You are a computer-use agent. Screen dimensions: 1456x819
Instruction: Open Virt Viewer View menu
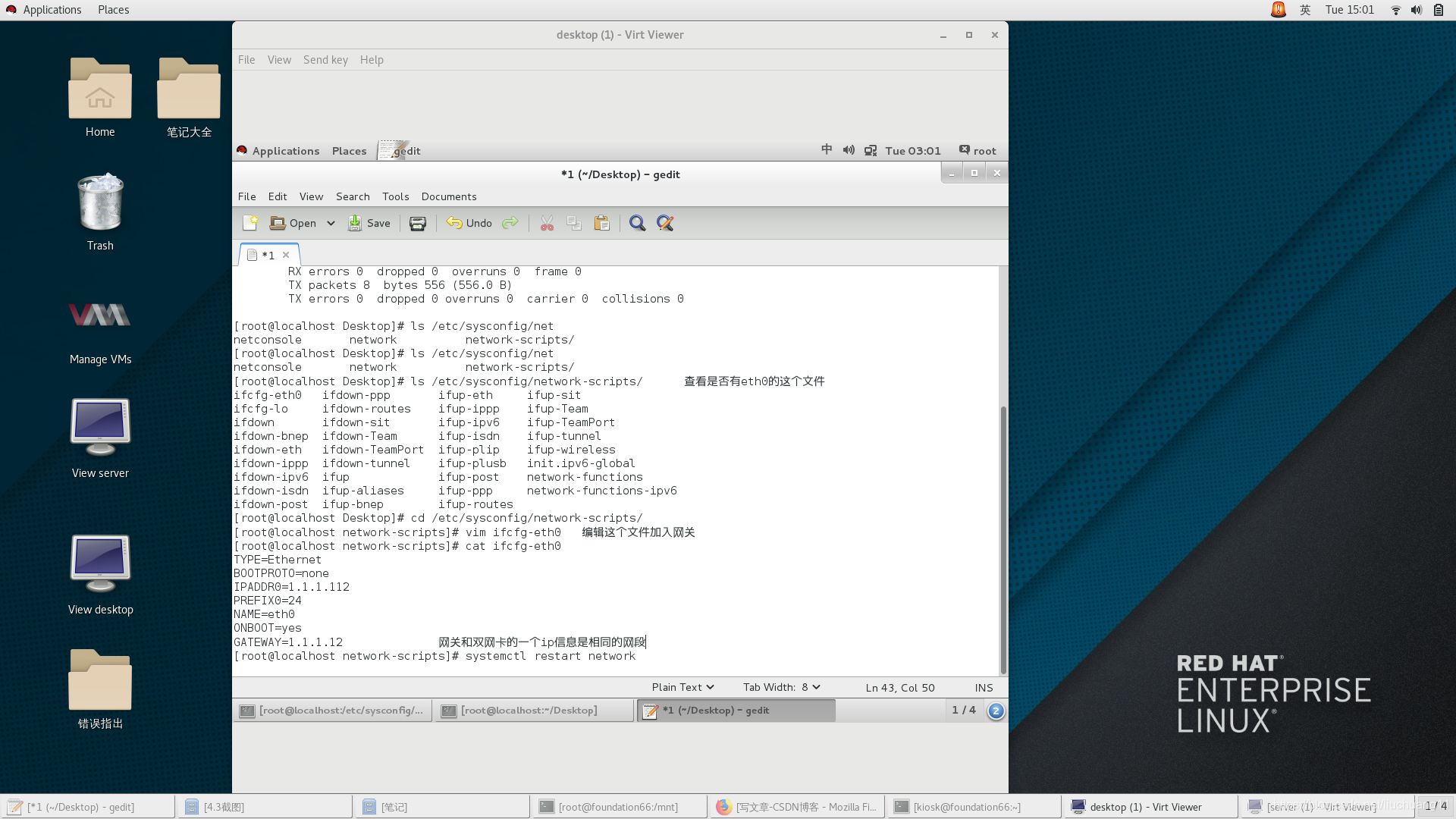point(279,60)
